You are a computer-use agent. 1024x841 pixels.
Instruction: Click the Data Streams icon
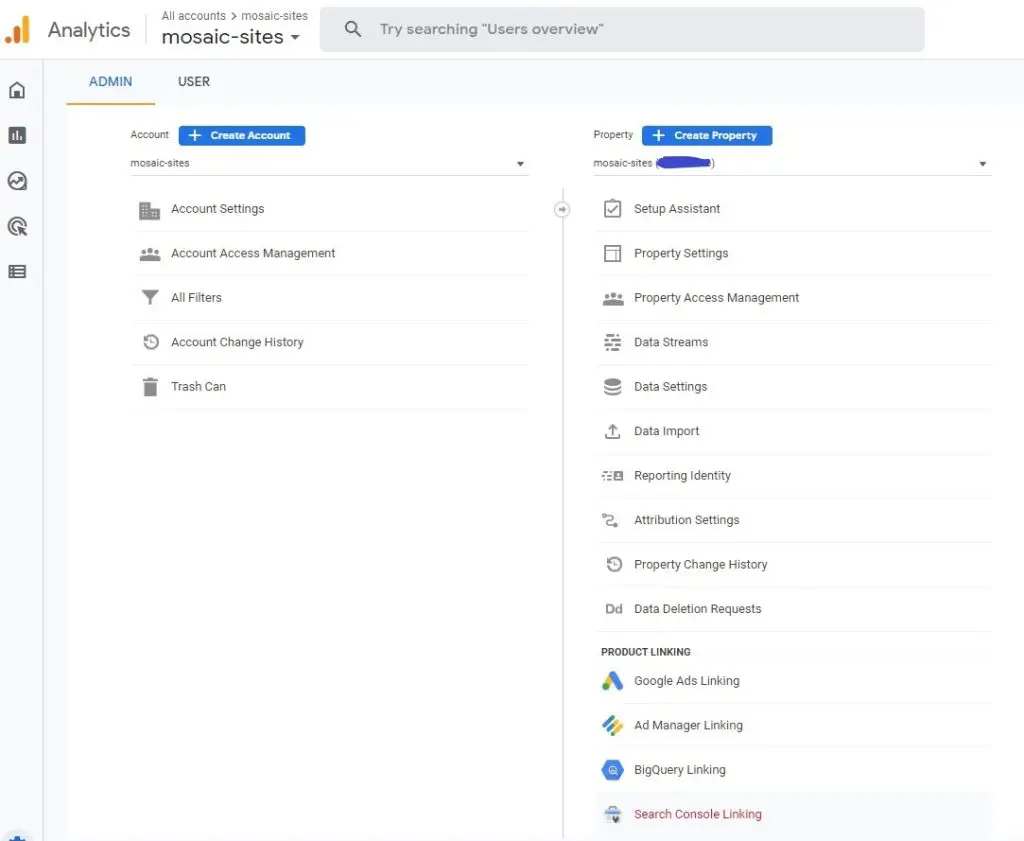(x=613, y=342)
